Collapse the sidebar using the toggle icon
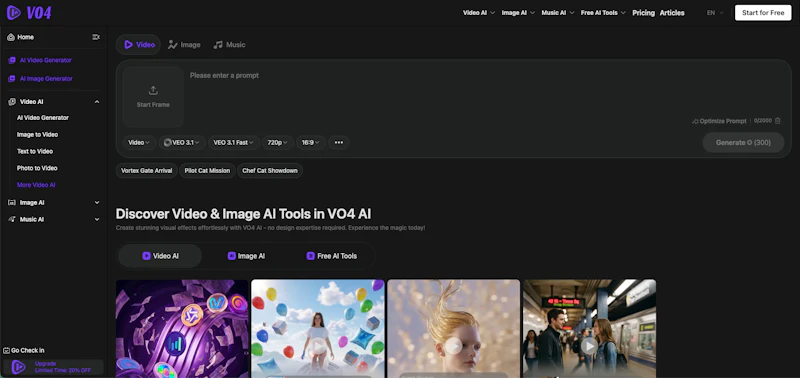The width and height of the screenshot is (800, 378). [x=96, y=37]
